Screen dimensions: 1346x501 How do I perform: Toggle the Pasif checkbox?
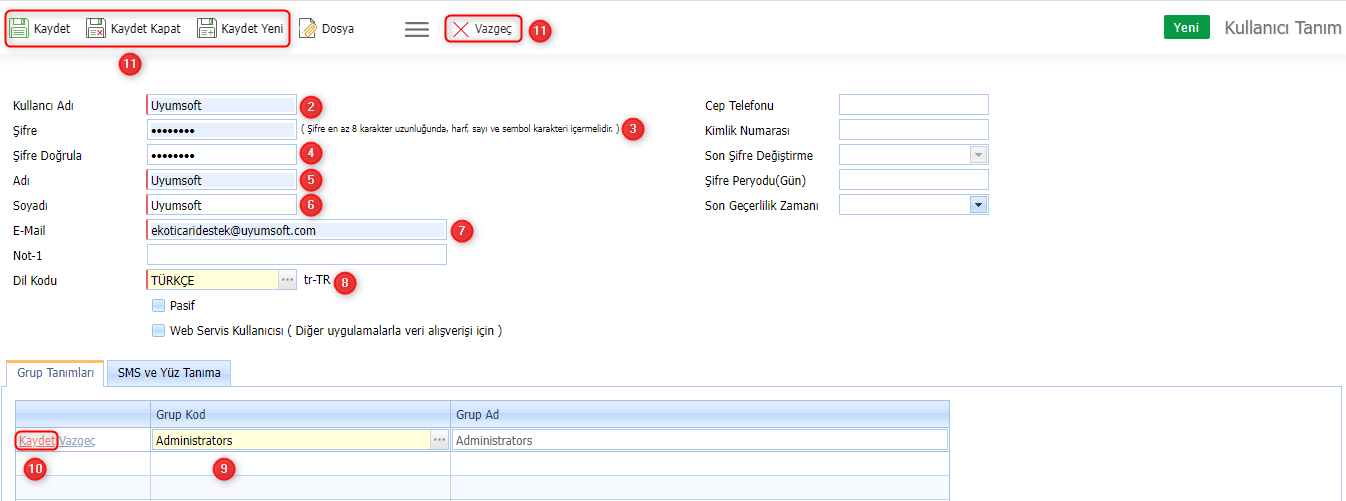pos(158,305)
